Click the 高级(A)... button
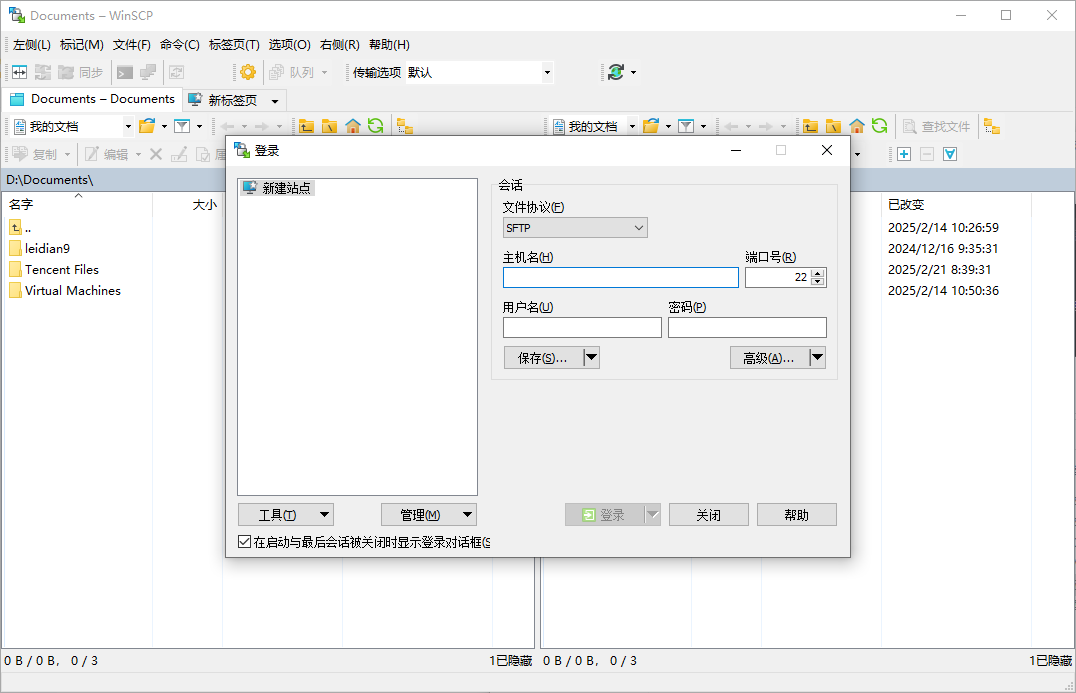Screen dimensions: 1076x693 pos(769,357)
